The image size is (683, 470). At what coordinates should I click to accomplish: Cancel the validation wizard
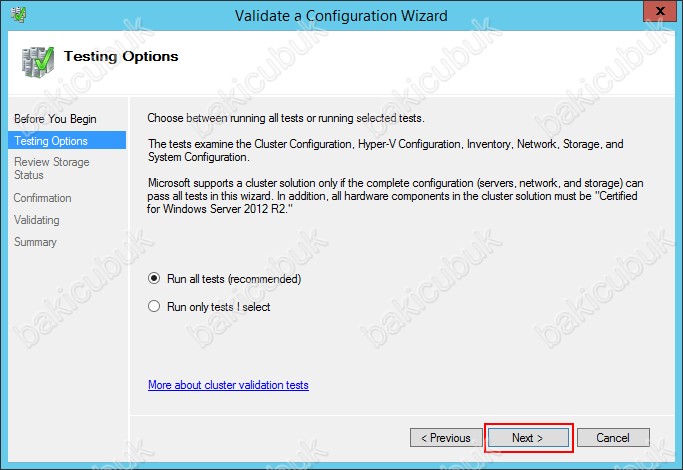pyautogui.click(x=613, y=437)
